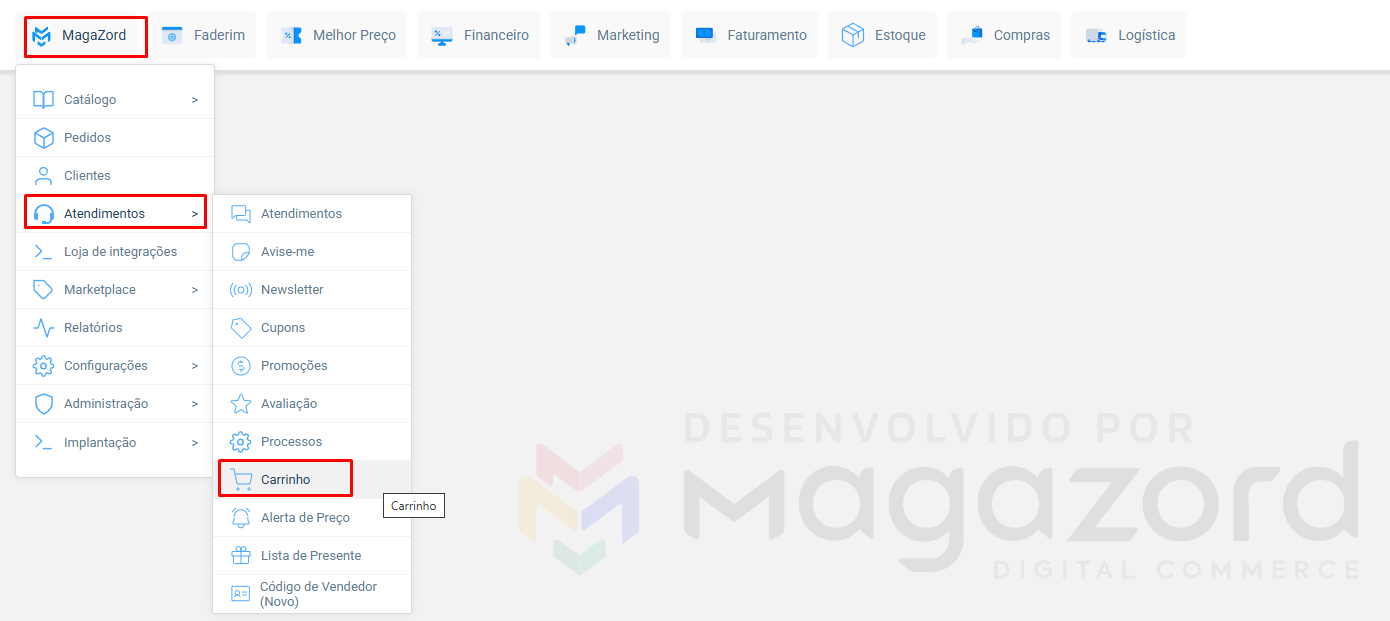Click the submenu Atendimentos chat bubbles icon
Screen dimensions: 1390x621
(x=241, y=214)
